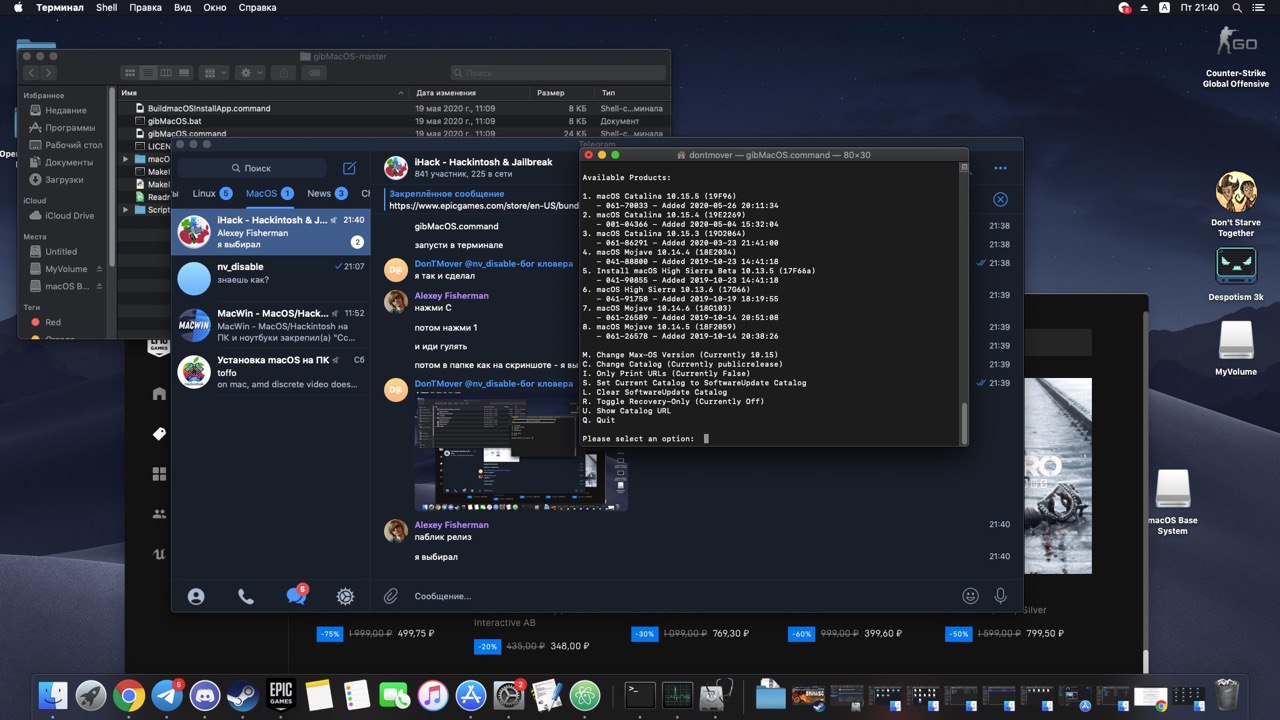This screenshot has height=720, width=1280.
Task: Open Недавние in Finder sidebar
Action: point(65,110)
